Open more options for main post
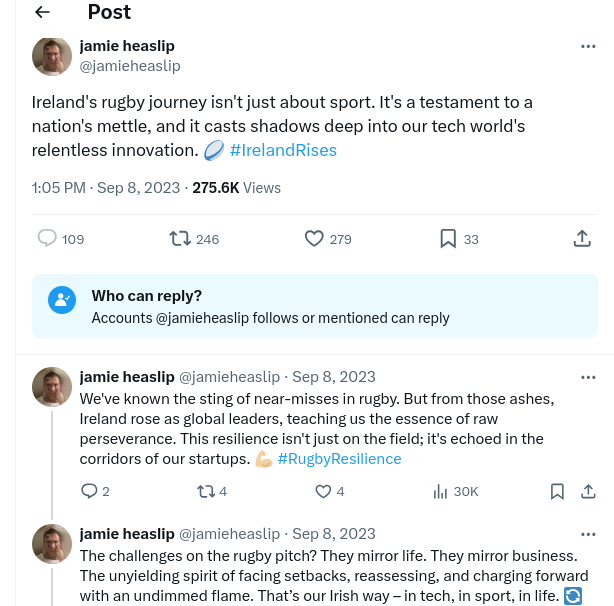This screenshot has height=606, width=614. point(588,47)
